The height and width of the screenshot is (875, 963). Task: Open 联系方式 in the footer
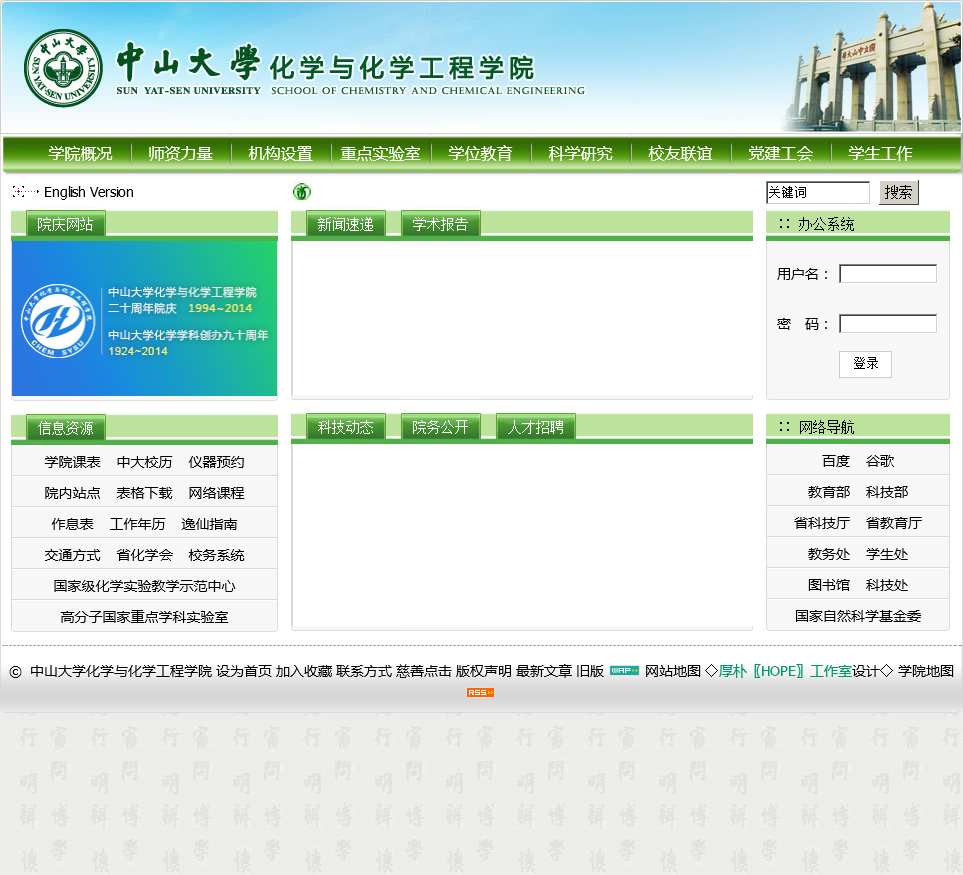pyautogui.click(x=364, y=671)
